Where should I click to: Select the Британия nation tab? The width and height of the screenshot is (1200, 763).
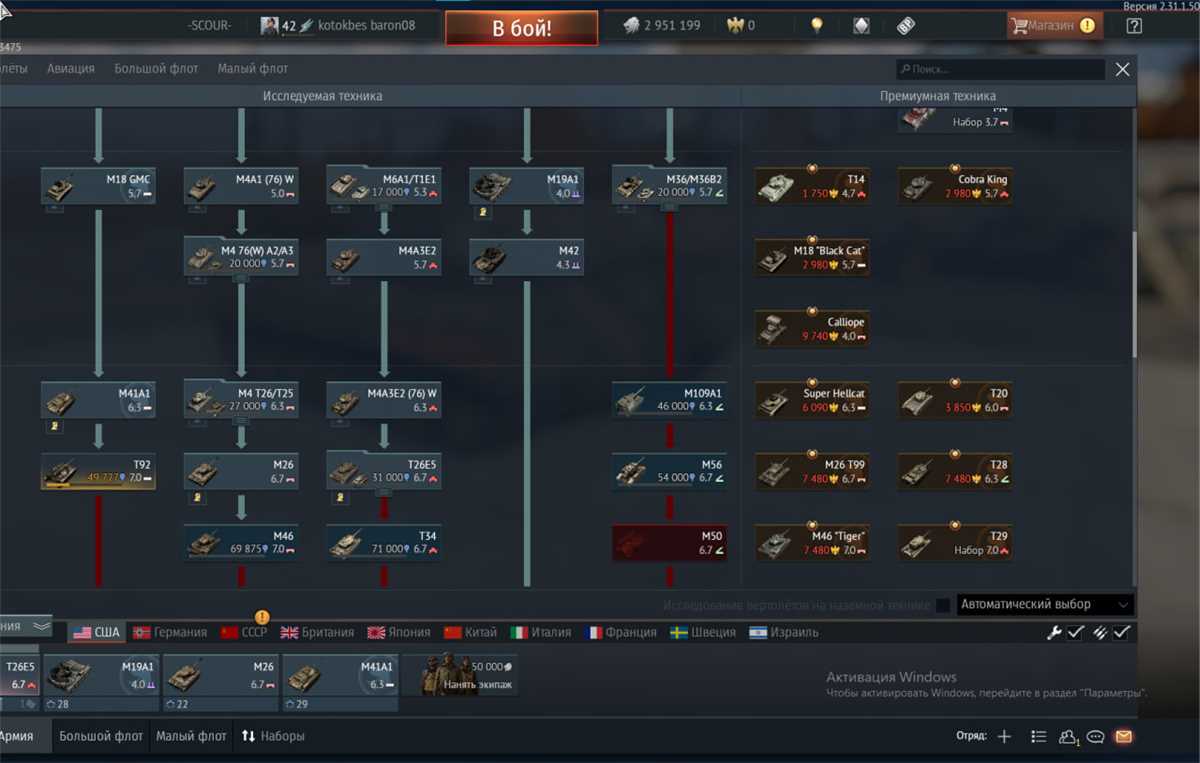tap(318, 632)
